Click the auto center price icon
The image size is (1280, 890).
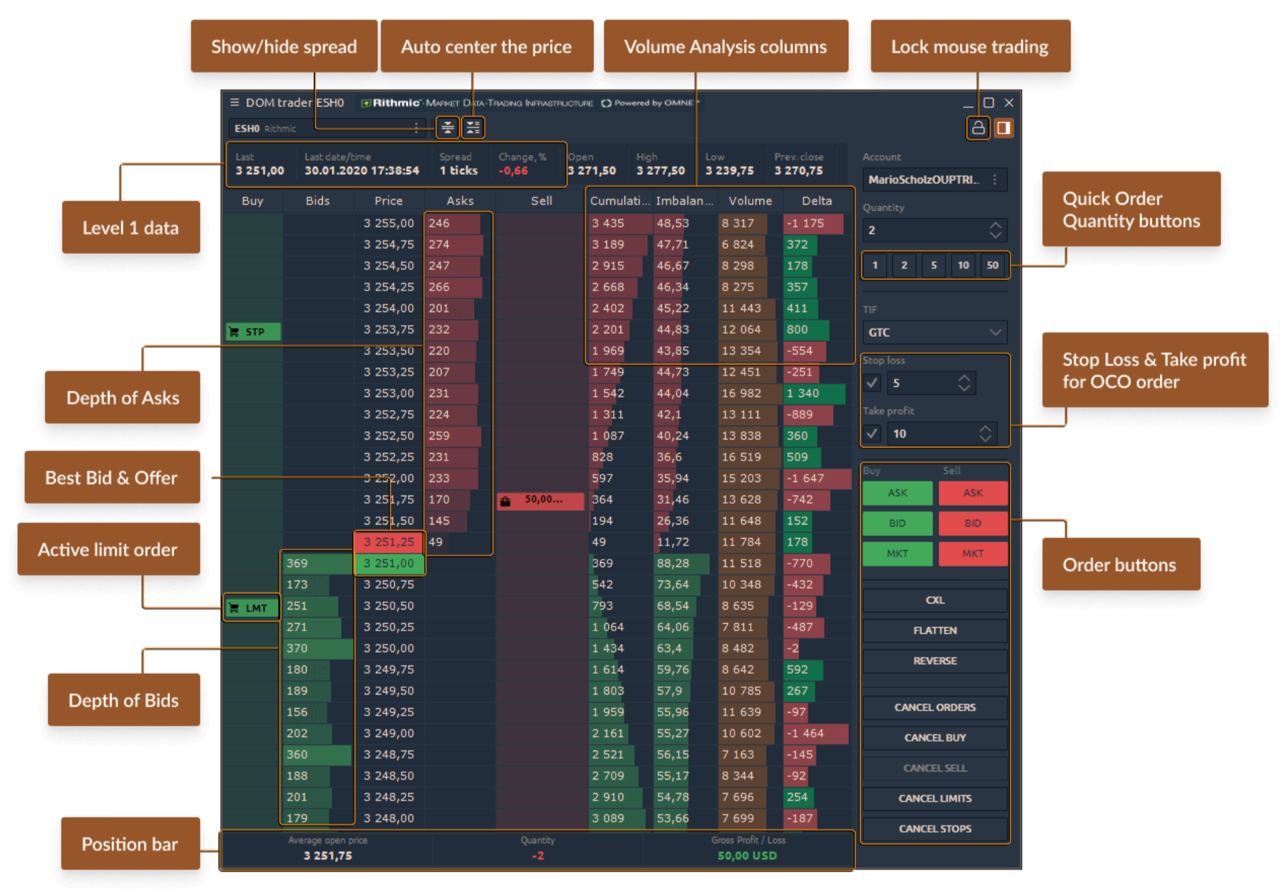(473, 127)
